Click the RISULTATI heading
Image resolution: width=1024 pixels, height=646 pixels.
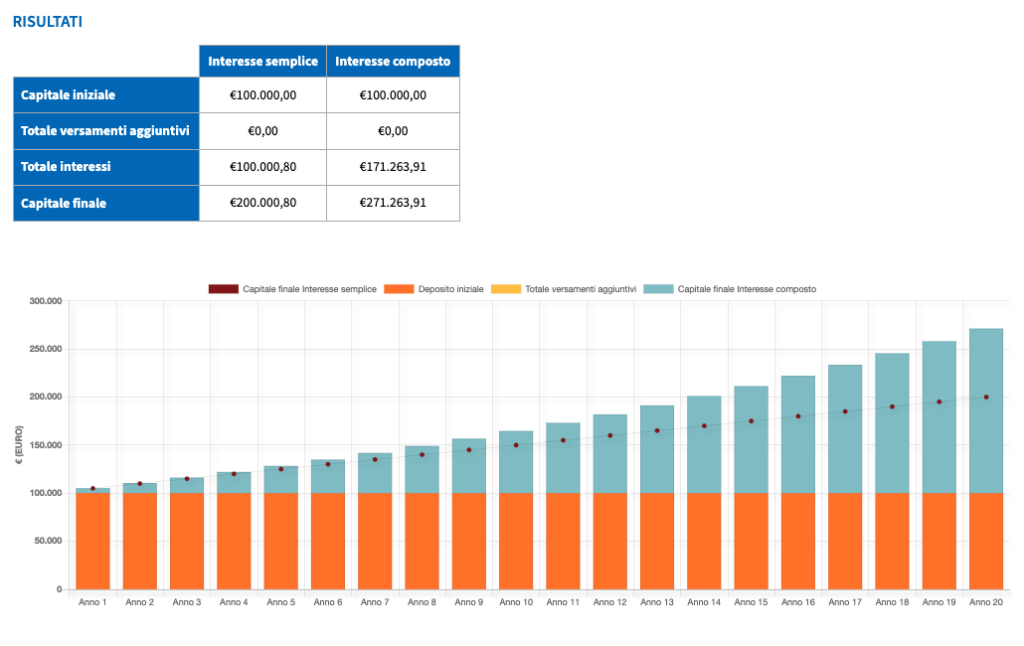tap(47, 20)
